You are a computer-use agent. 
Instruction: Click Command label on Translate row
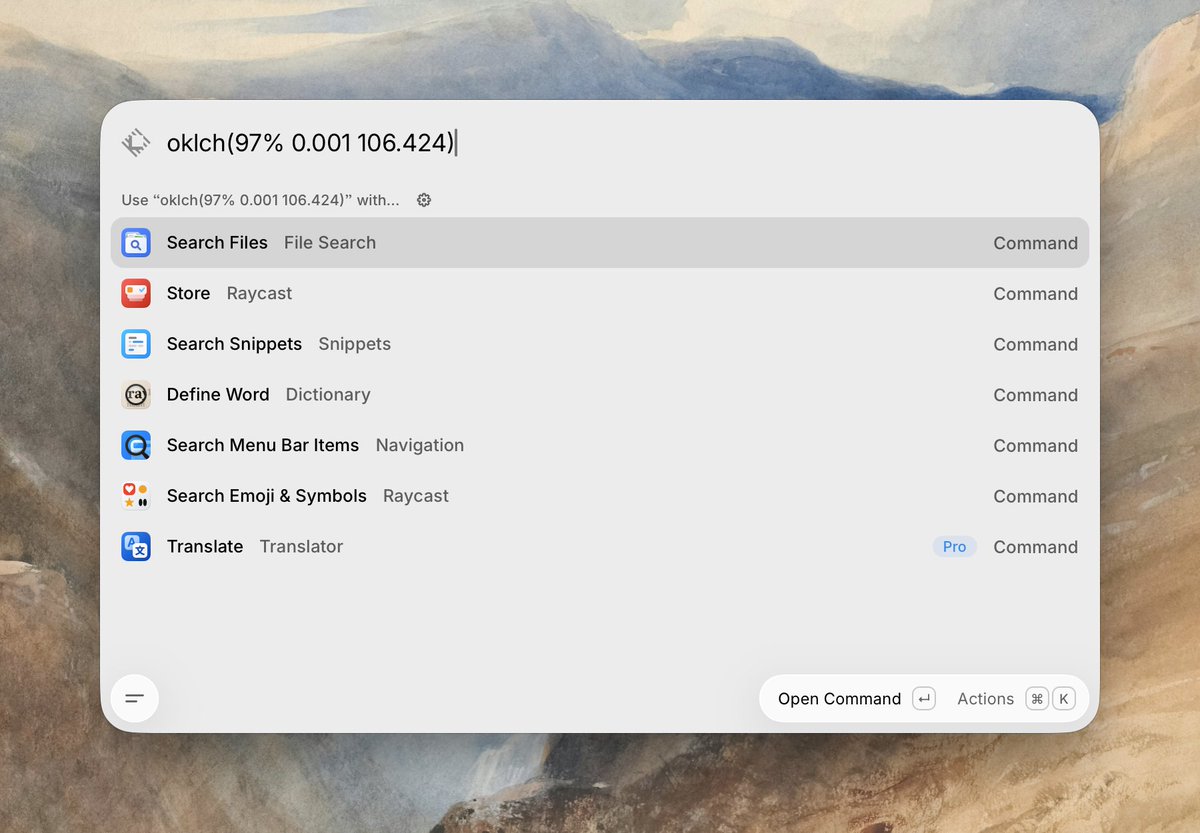pyautogui.click(x=1035, y=547)
